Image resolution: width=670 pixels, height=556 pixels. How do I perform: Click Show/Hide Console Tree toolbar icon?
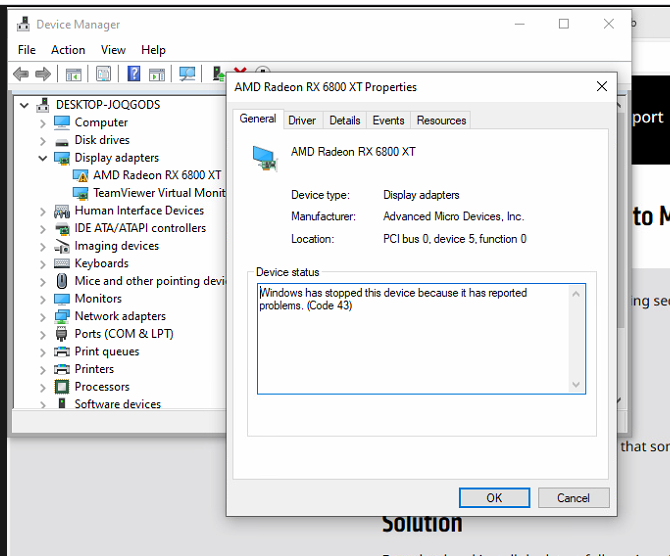[73, 74]
